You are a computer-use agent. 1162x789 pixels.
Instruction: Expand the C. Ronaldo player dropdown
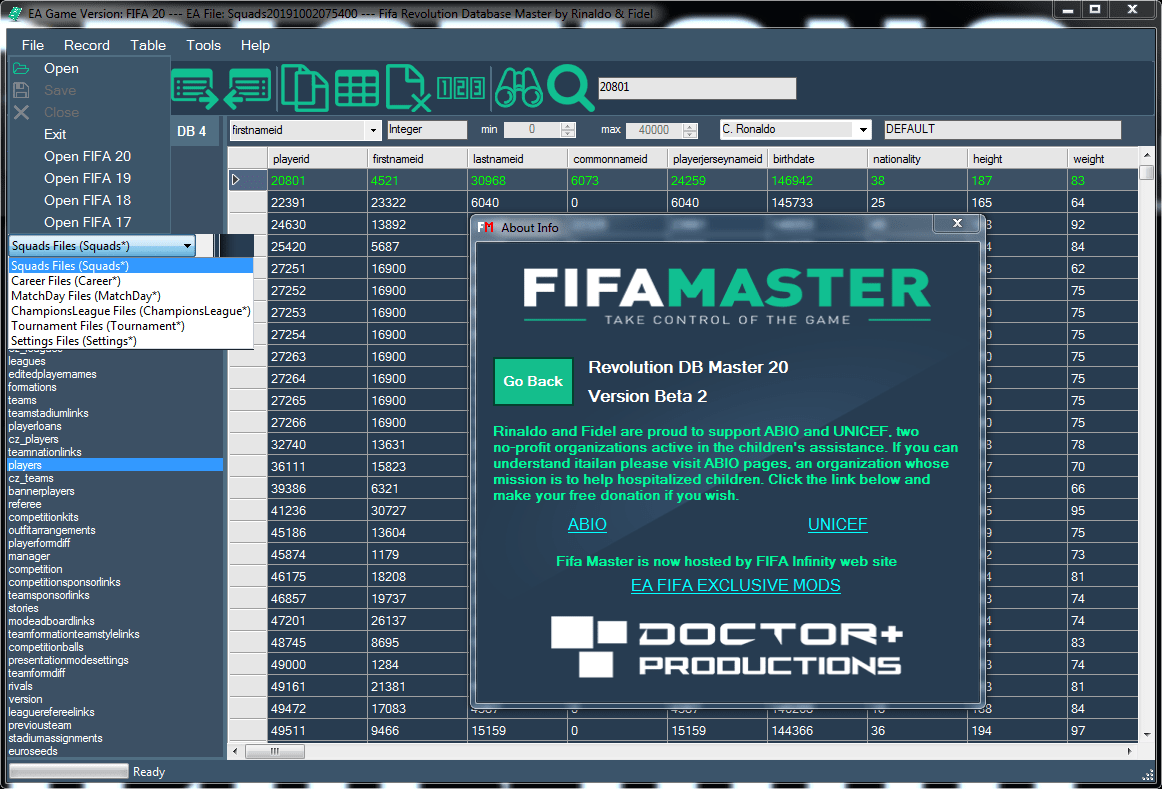(863, 130)
